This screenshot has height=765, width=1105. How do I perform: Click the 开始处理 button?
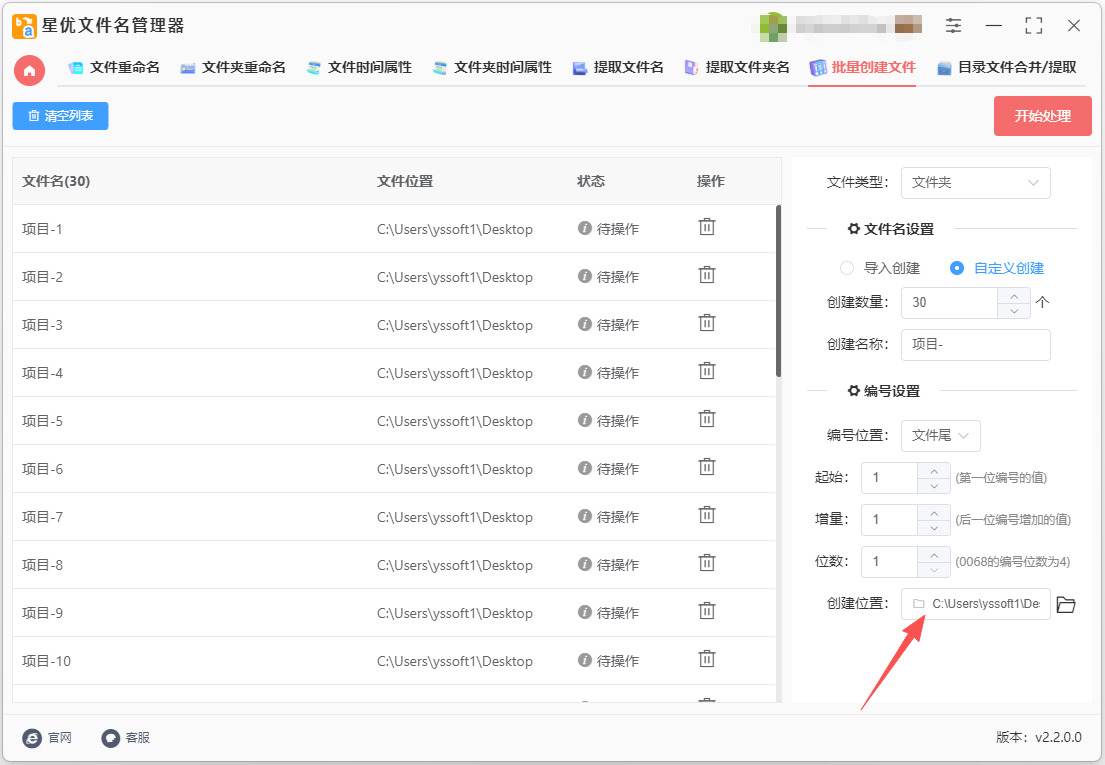coord(1042,116)
